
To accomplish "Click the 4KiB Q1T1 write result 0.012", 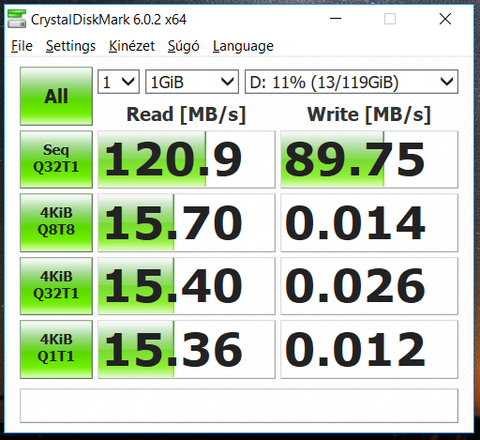I will (369, 349).
